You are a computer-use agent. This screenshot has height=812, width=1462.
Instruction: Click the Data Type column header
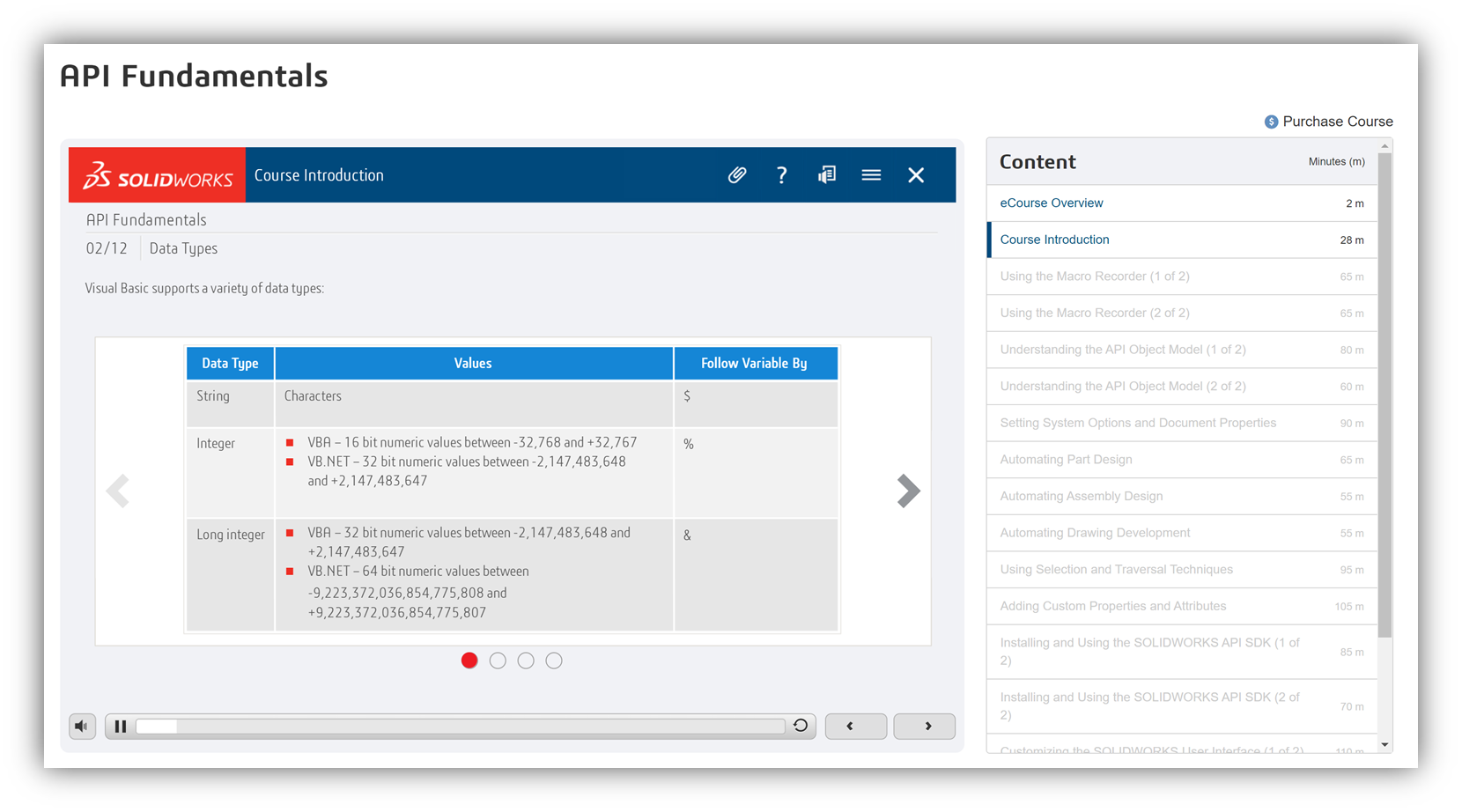230,364
